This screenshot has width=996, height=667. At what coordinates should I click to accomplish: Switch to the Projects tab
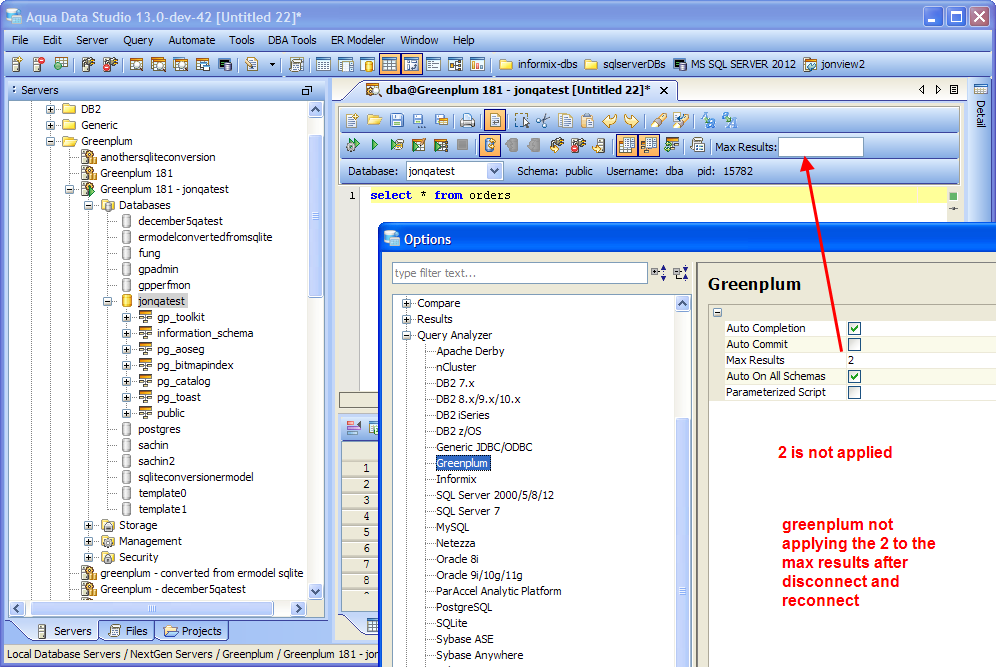click(x=193, y=631)
